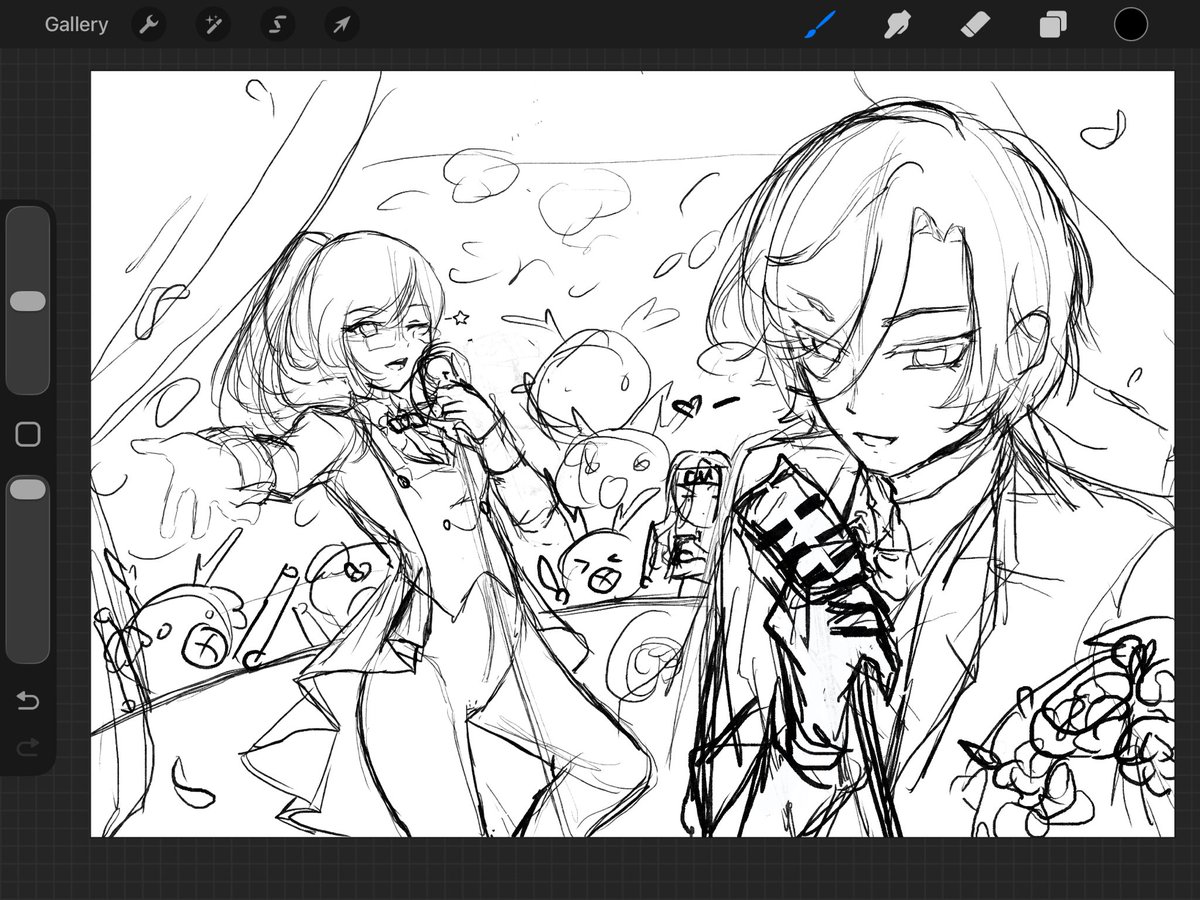
Task: Undo the last stroke with undo arrow
Action: pyautogui.click(x=28, y=701)
